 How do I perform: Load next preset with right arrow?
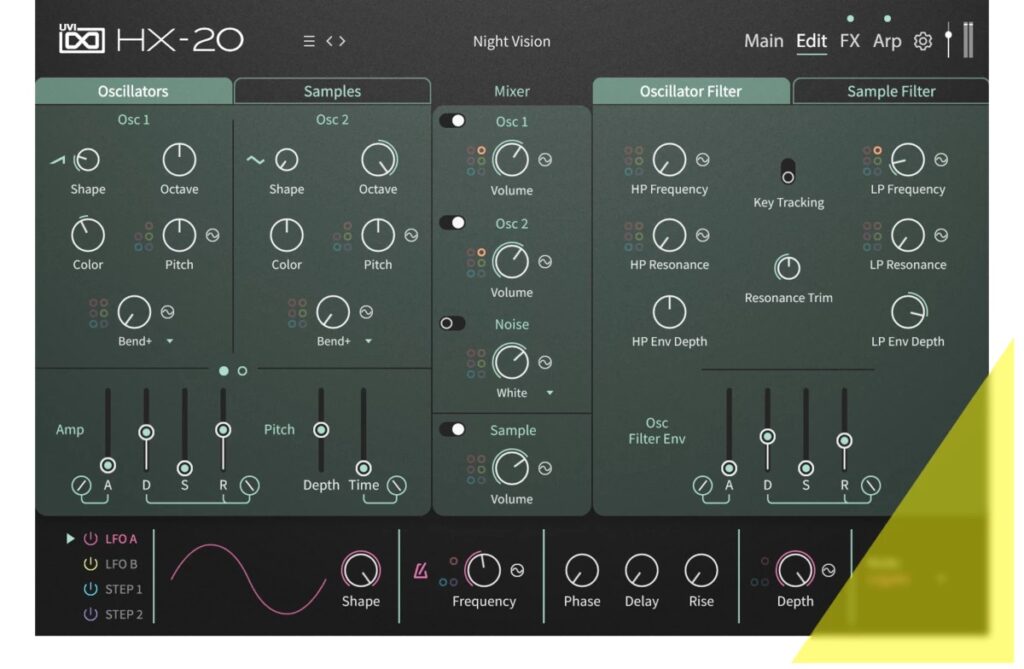(342, 41)
